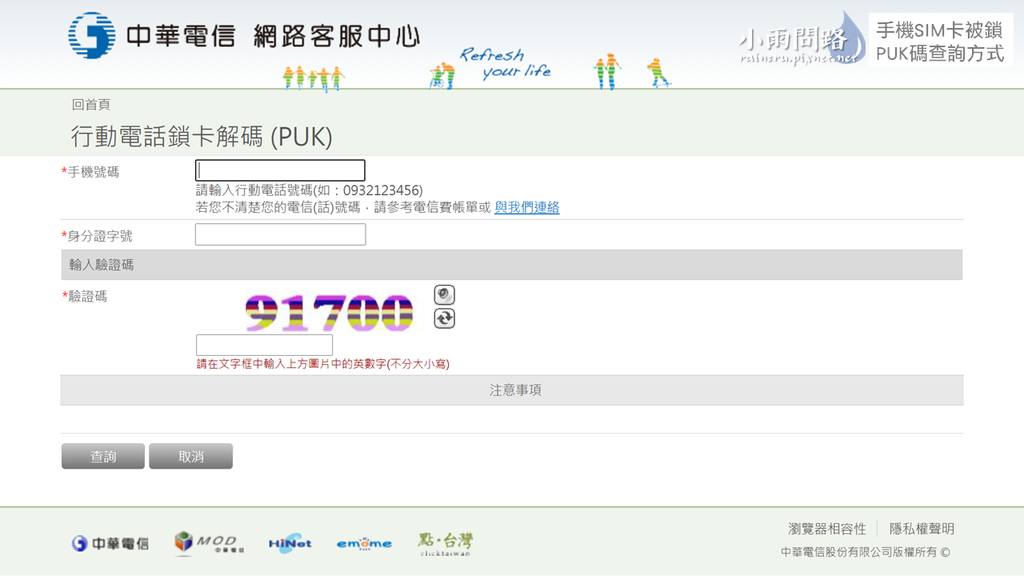Click the 行動電話鎖卡解碼 (PUK) page title
The width and height of the screenshot is (1024, 576).
coord(202,136)
